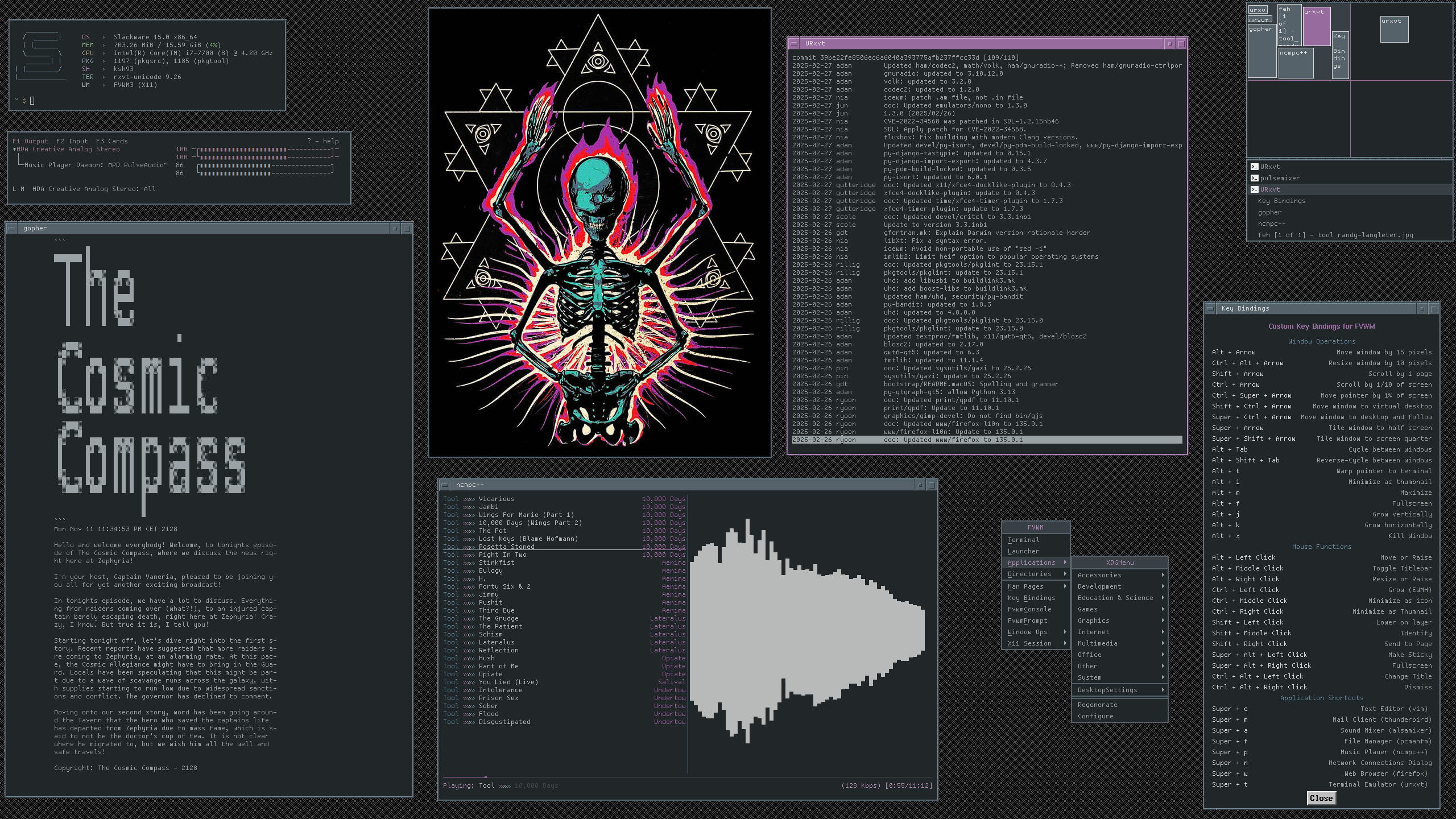The height and width of the screenshot is (819, 1456).
Task: Click terminal icon of URxvt entry above pulsemixer
Action: pos(1254,167)
